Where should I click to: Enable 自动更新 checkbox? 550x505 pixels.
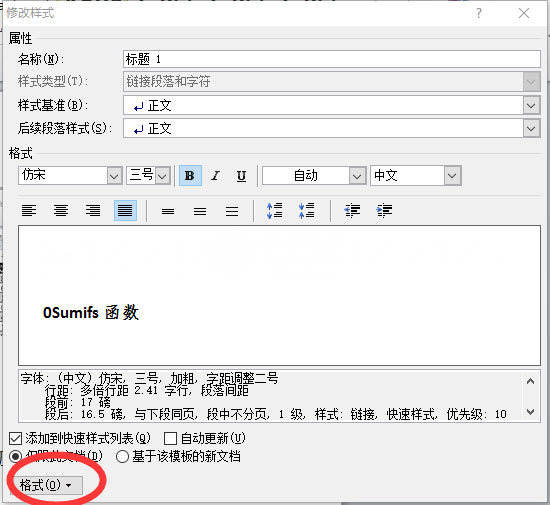click(x=170, y=438)
